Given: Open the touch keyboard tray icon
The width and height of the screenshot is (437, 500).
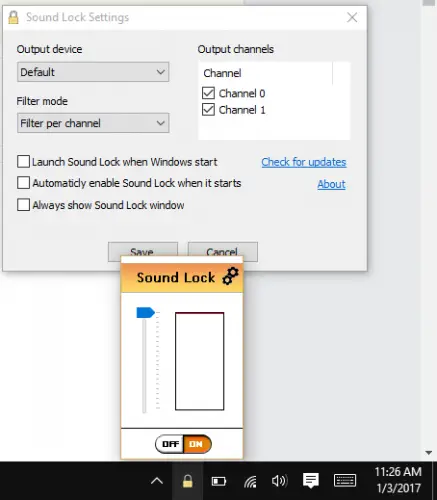Looking at the screenshot, I should 345,481.
